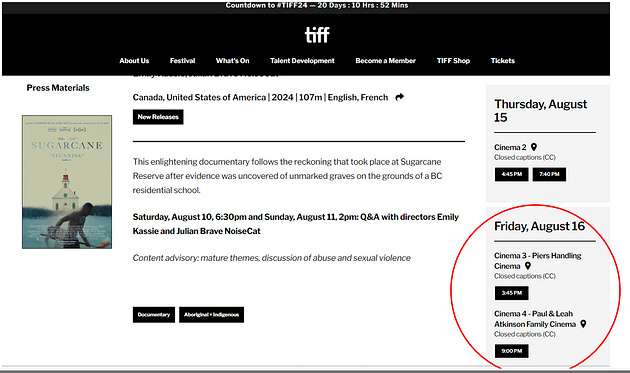Click the Press Materials heading
The height and width of the screenshot is (373, 630).
point(58,88)
